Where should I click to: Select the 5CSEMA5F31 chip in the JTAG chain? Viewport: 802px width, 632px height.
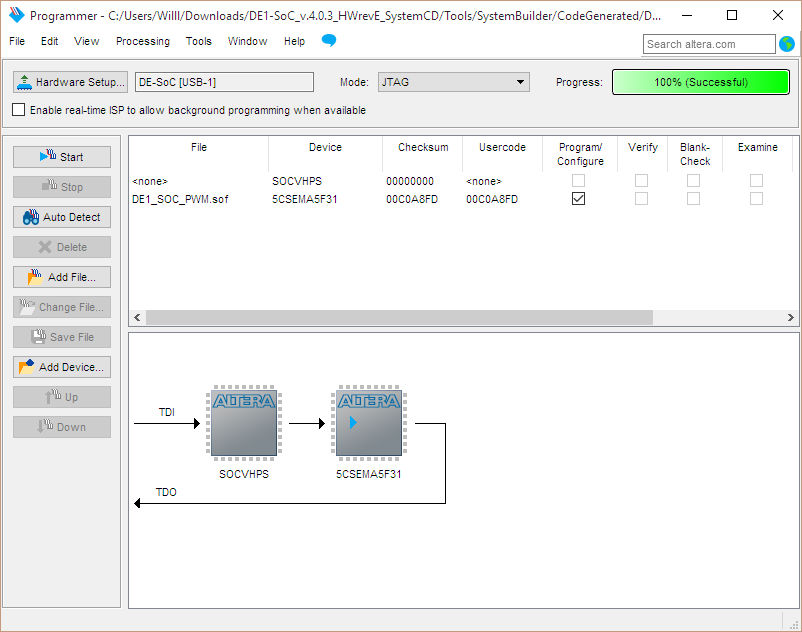click(x=369, y=421)
